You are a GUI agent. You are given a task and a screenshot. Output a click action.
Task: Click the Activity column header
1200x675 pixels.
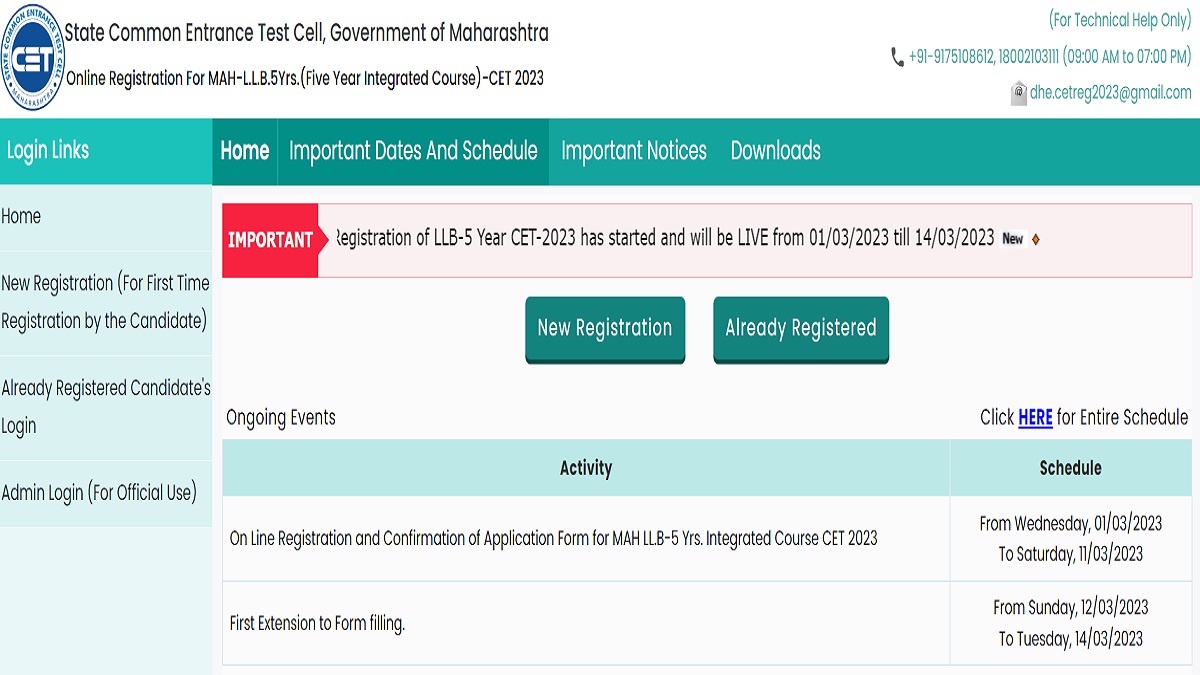(x=586, y=468)
